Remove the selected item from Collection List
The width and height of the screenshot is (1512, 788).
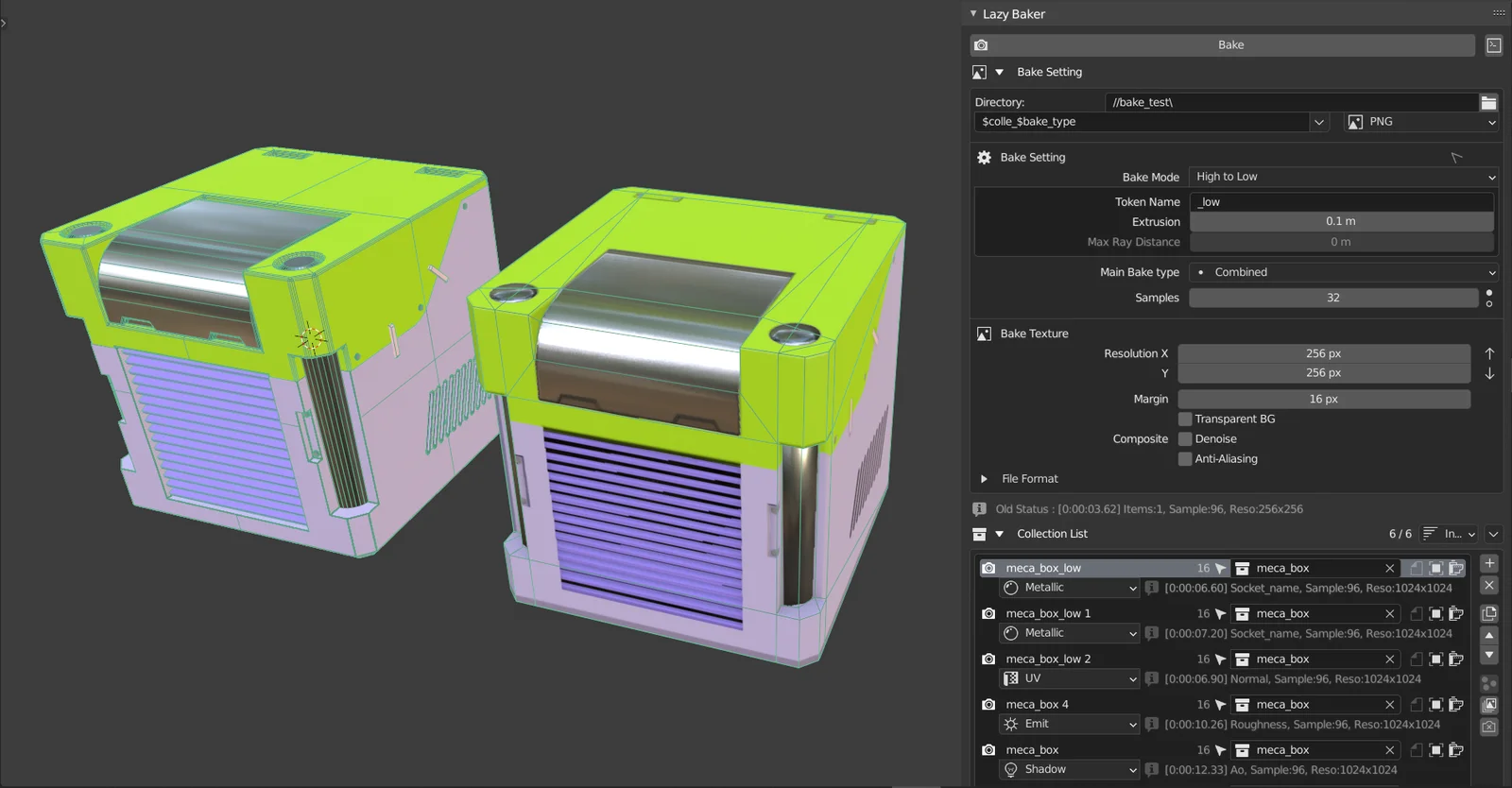[x=1489, y=586]
